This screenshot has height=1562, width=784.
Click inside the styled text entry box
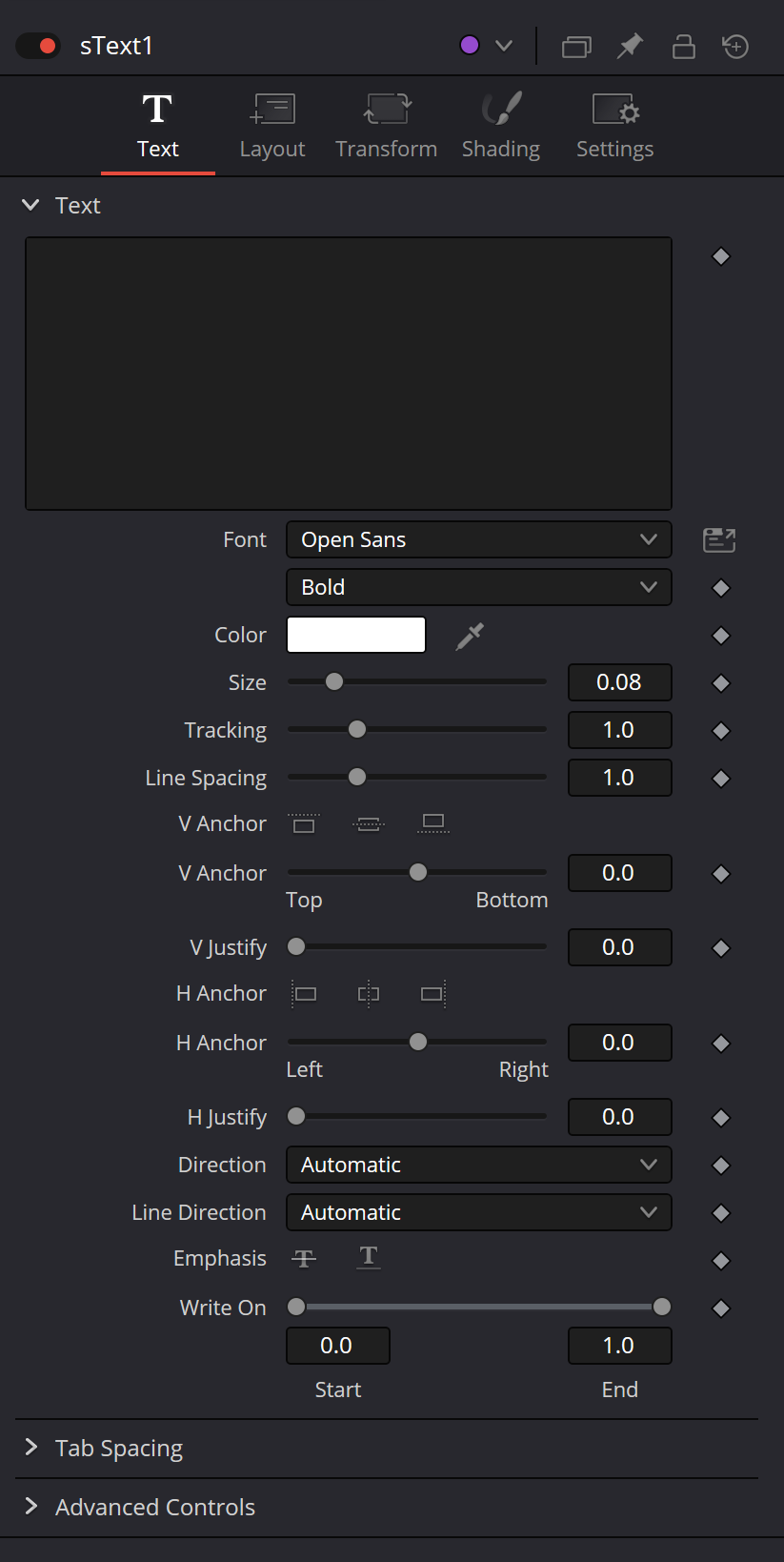(x=349, y=374)
